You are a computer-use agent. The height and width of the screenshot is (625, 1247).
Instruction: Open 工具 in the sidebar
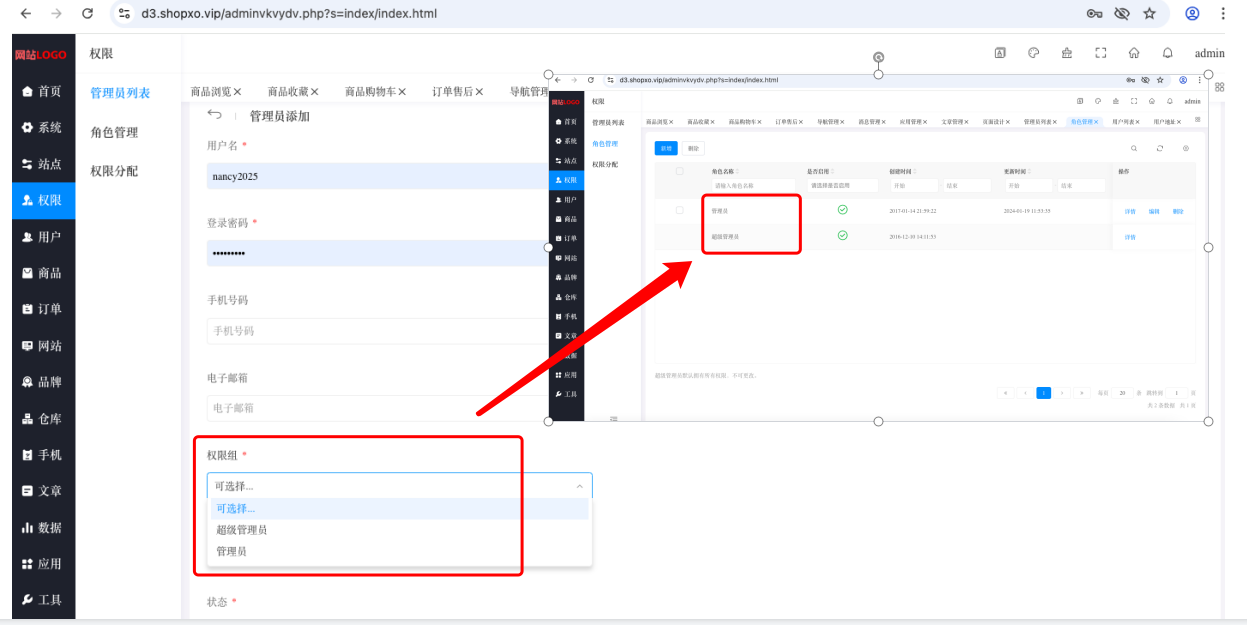point(42,600)
